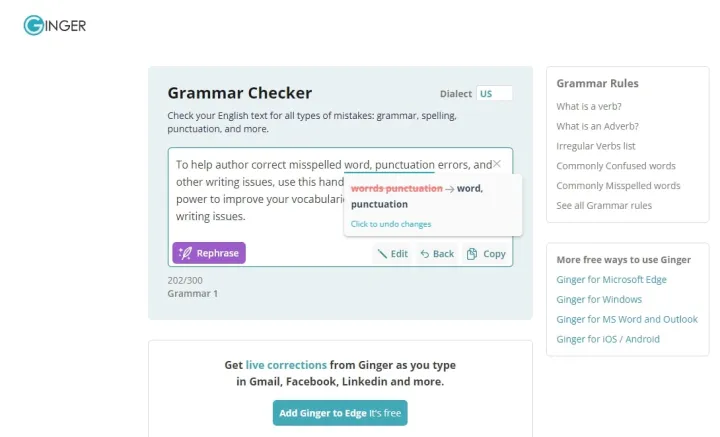Click the underlined 'word, punctuation' correction
Screen dimensions: 720x437
point(389,165)
